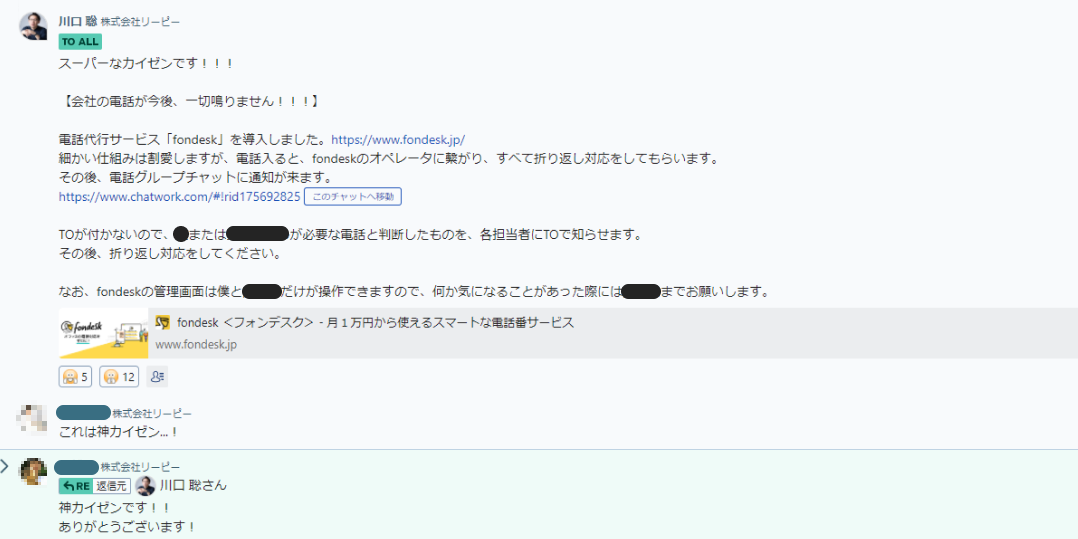Click the avatar on the highlighted reply
Viewport: 1078px width, 539px height.
tap(33, 471)
